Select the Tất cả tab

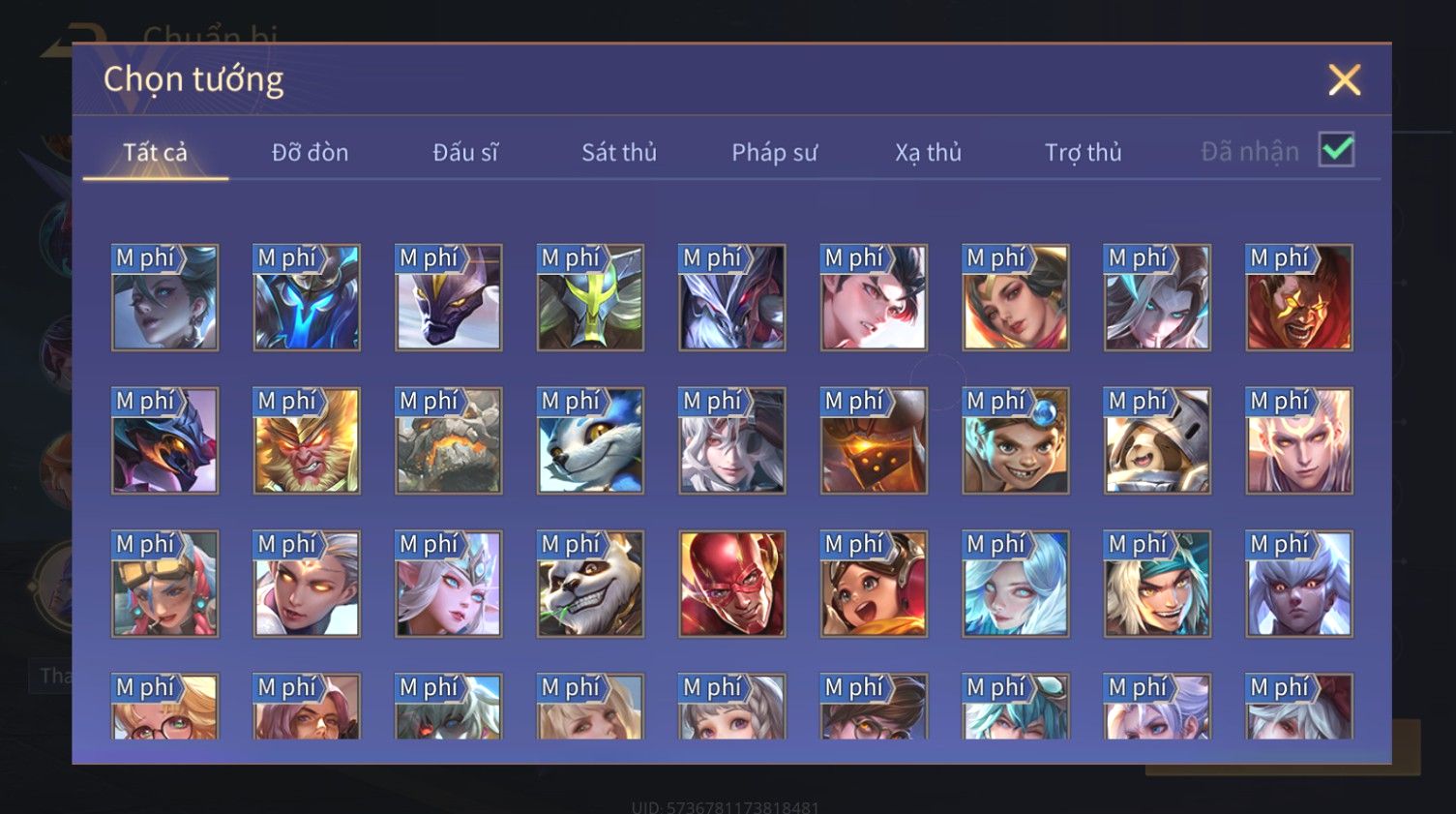[155, 152]
